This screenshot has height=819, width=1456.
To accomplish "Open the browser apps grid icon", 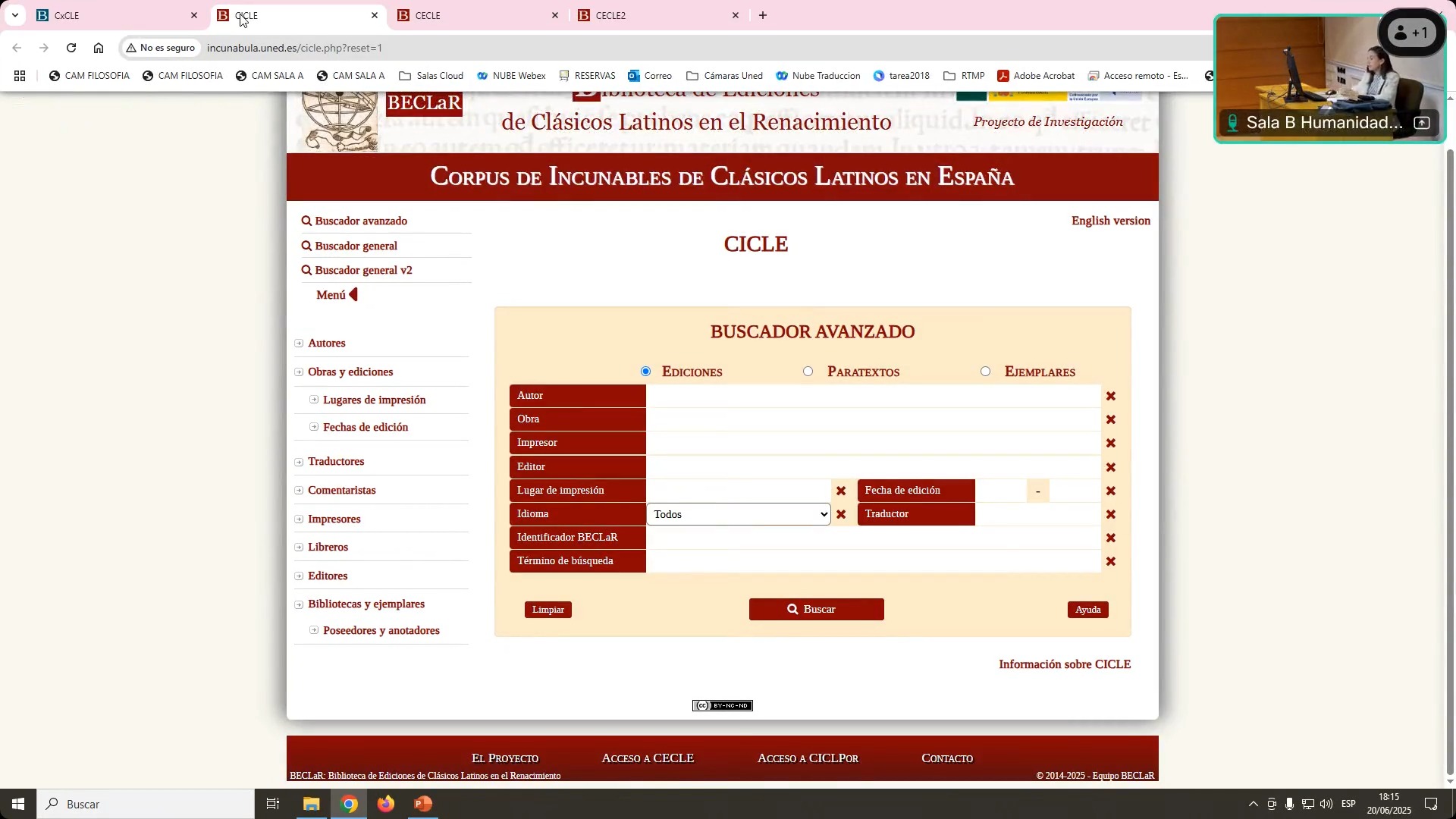I will [x=20, y=76].
